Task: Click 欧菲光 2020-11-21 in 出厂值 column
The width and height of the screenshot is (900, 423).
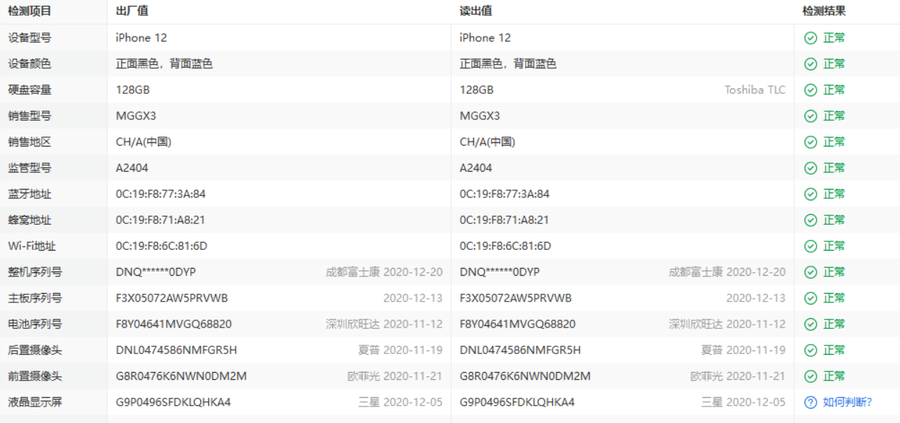Action: point(395,376)
